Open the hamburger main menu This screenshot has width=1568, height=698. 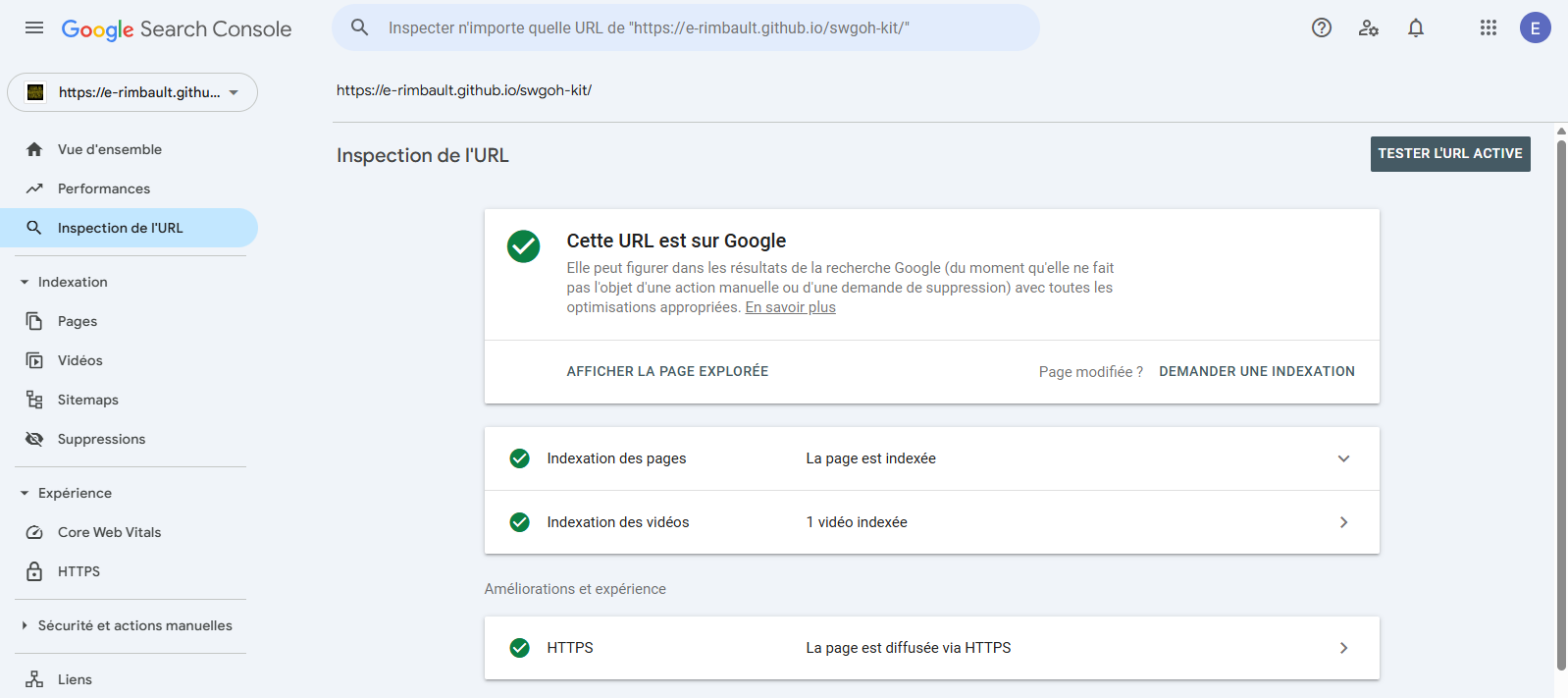[x=34, y=27]
